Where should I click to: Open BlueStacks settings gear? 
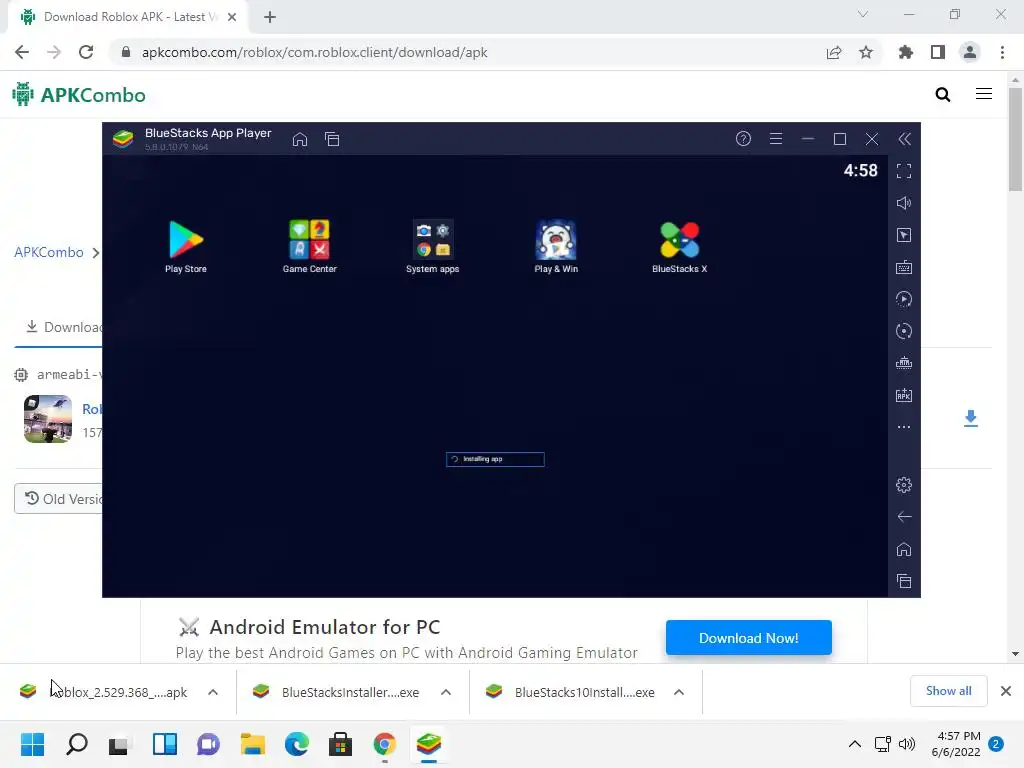pos(904,485)
